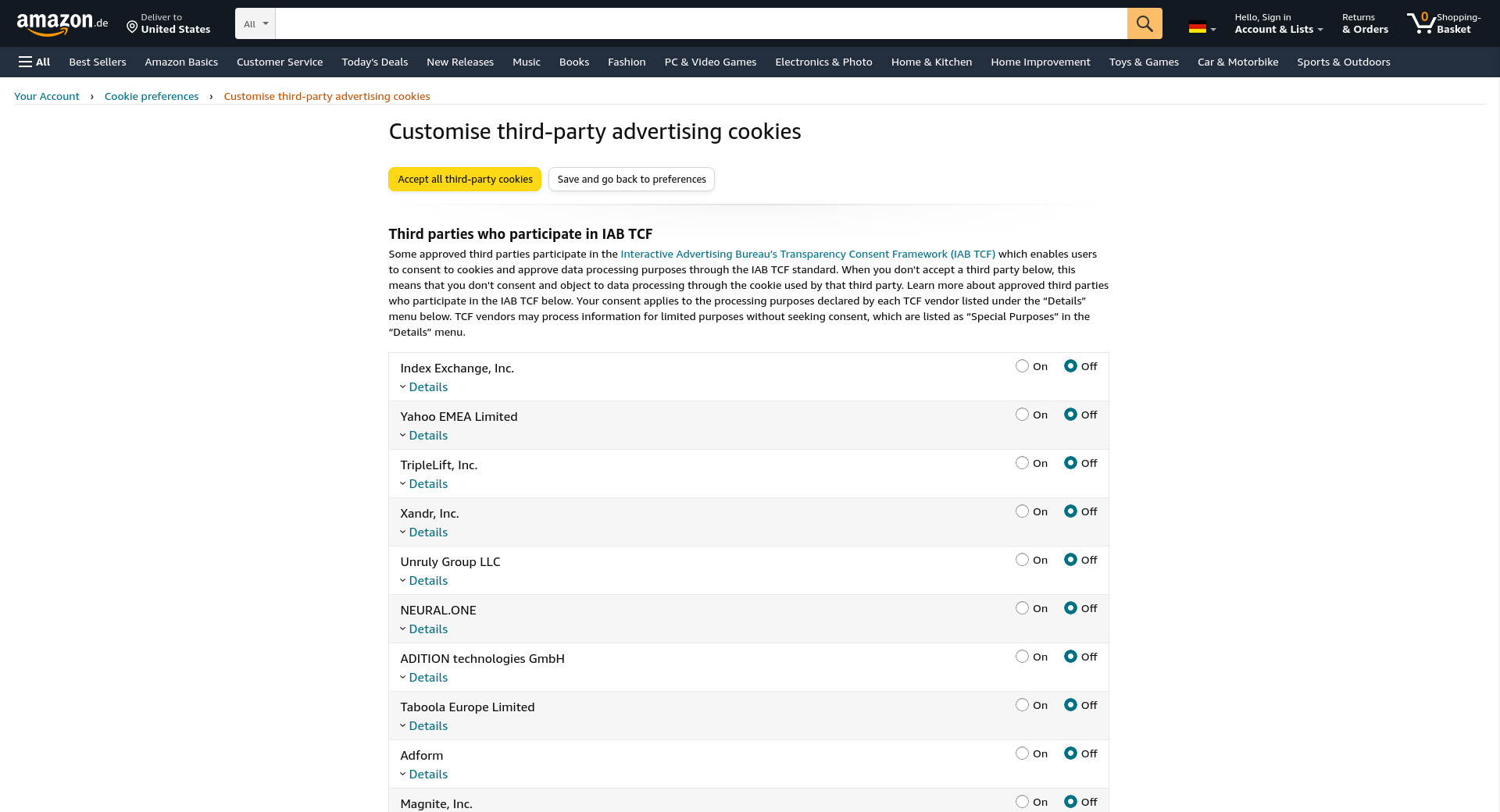
Task: Expand Details under Unruly Group LLC
Action: point(427,581)
